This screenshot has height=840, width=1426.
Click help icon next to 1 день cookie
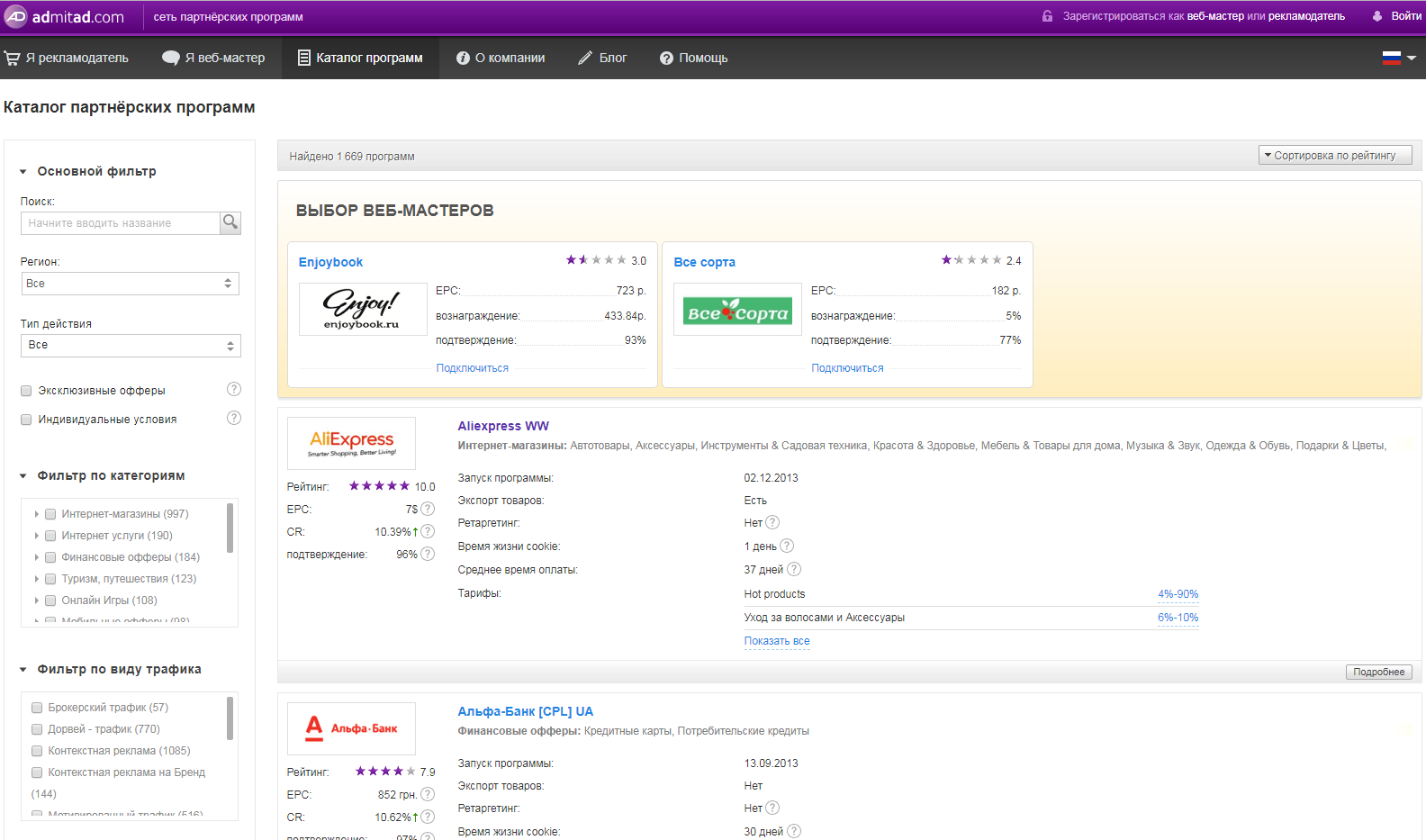tap(787, 546)
